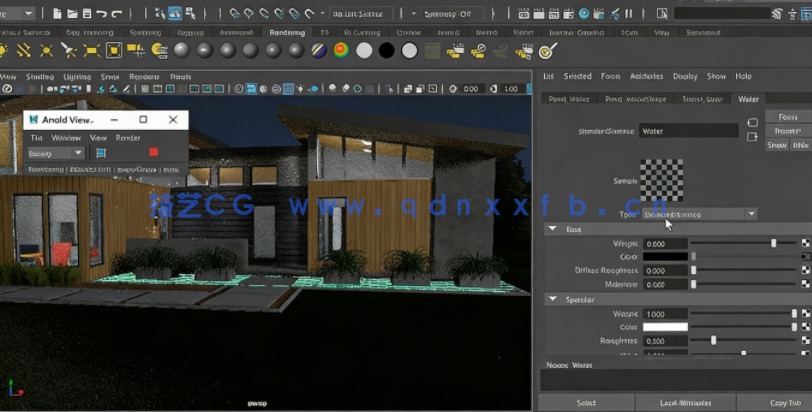Click the pause icon in the top toolbar
Image resolution: width=812 pixels, height=412 pixels.
[628, 14]
